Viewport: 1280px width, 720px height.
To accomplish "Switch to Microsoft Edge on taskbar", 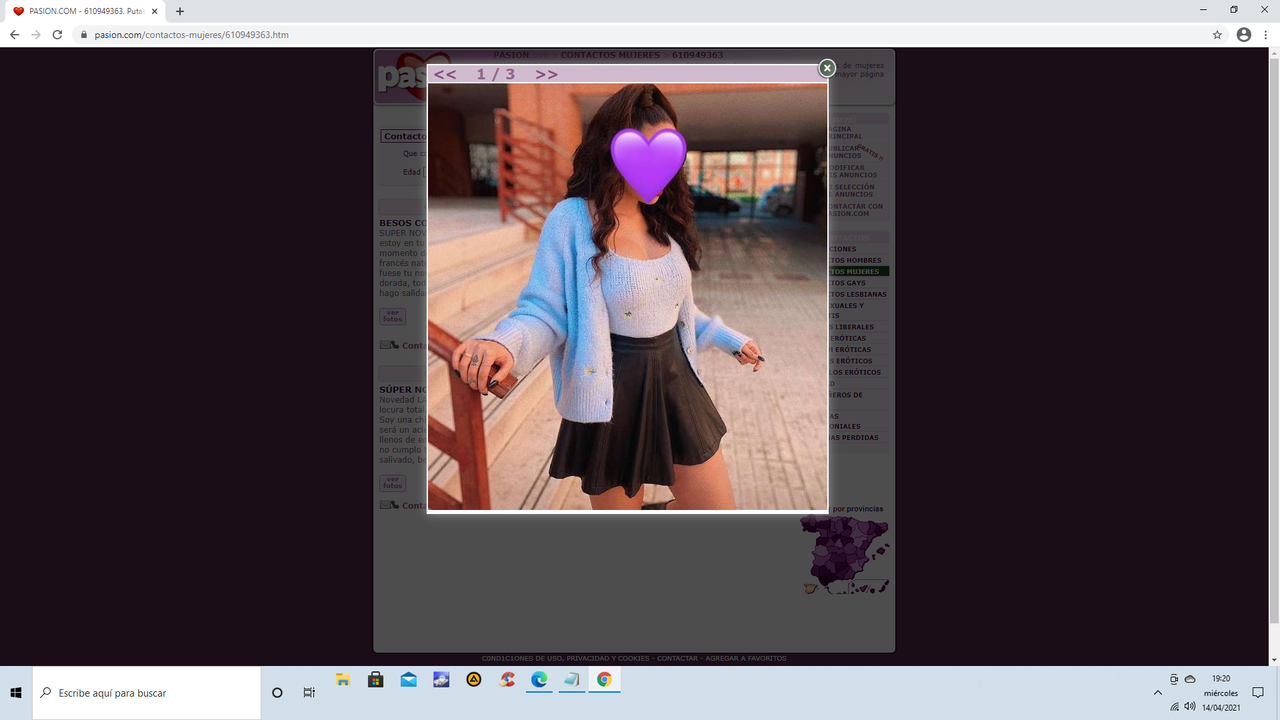I will pos(539,680).
